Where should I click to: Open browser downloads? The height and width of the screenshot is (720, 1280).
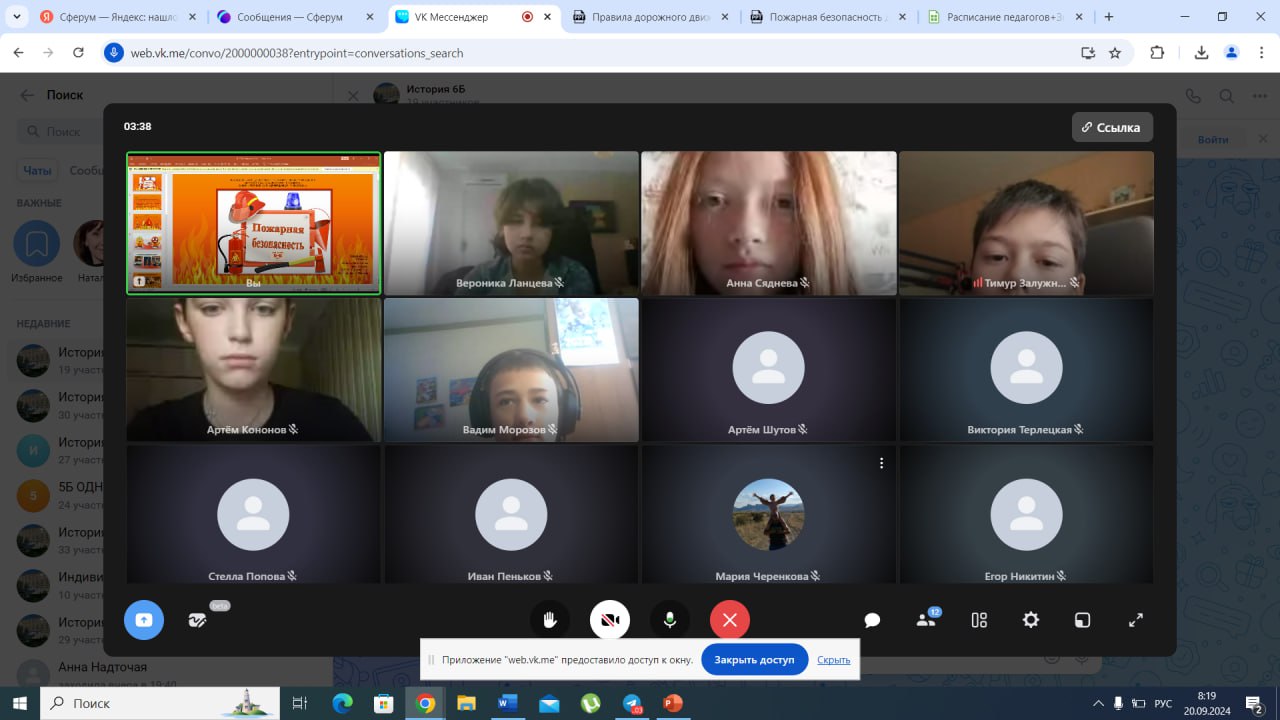point(1202,53)
